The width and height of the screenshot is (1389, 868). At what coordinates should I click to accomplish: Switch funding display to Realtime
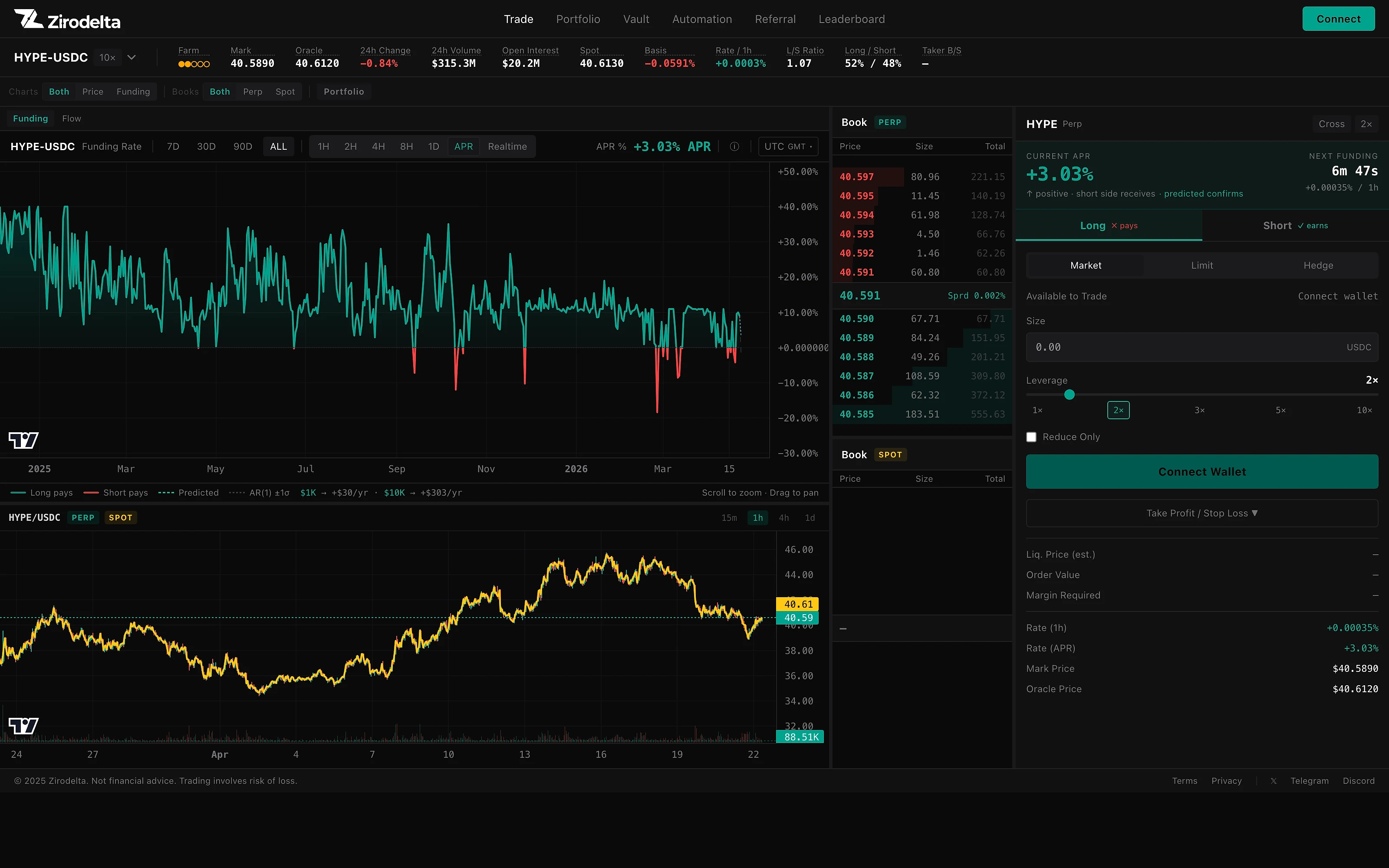coord(507,147)
